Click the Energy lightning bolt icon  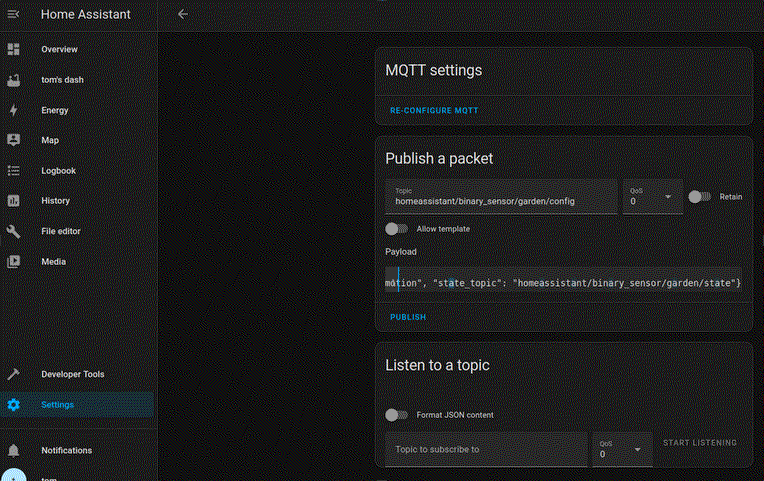pyautogui.click(x=14, y=110)
